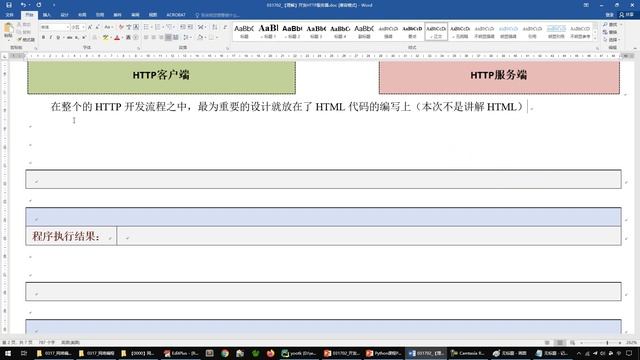Viewport: 640px width, 360px height.
Task: Click the 程序执行结果 table cell
Action: pyautogui.click(x=71, y=236)
